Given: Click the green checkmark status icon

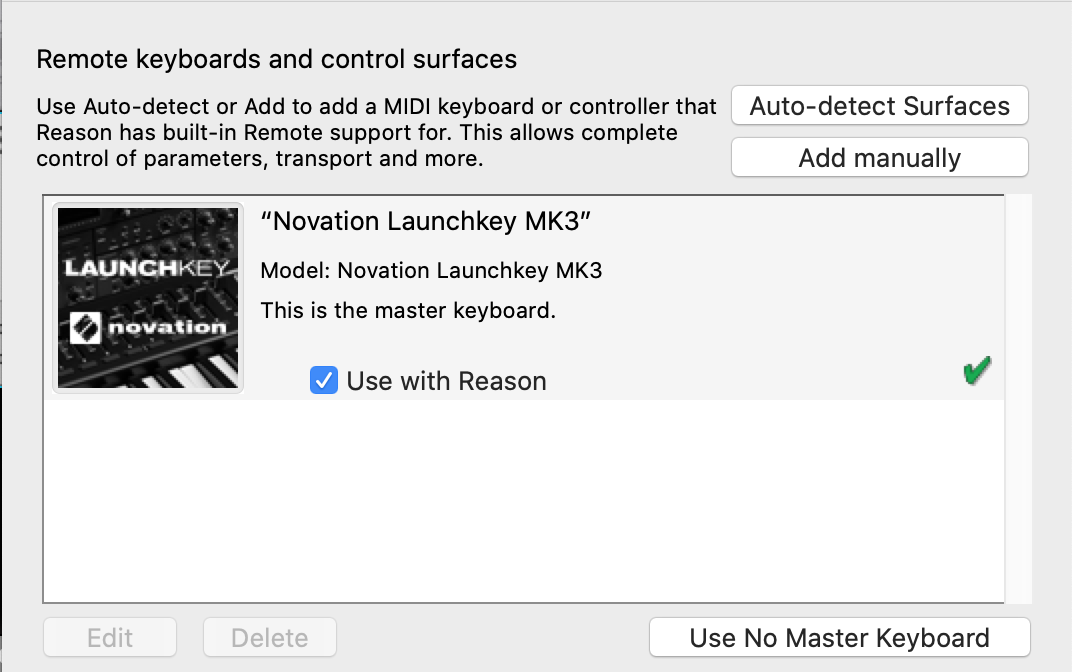Looking at the screenshot, I should 975,370.
